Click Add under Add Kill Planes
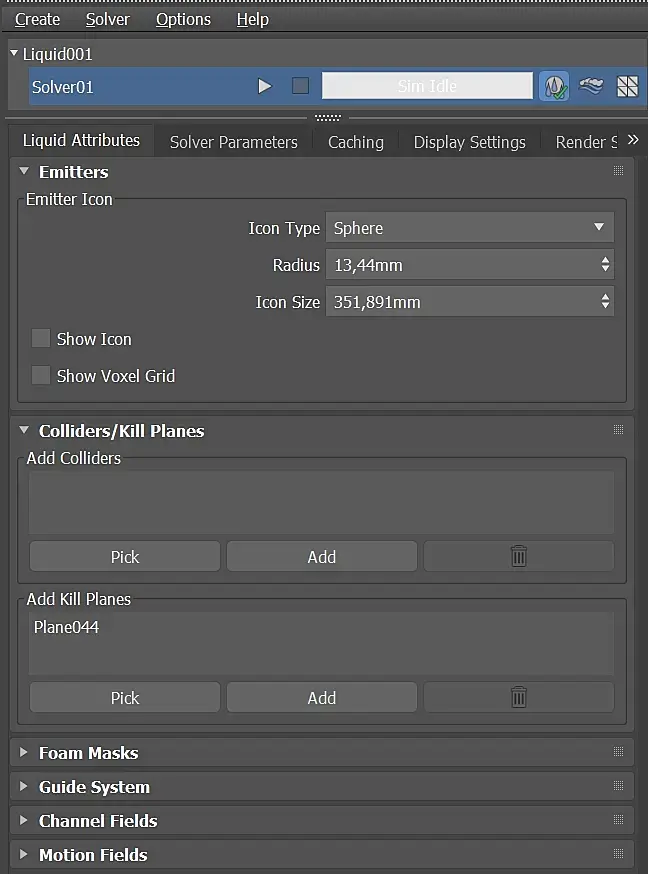Screen dimensions: 648x874 coord(321,697)
